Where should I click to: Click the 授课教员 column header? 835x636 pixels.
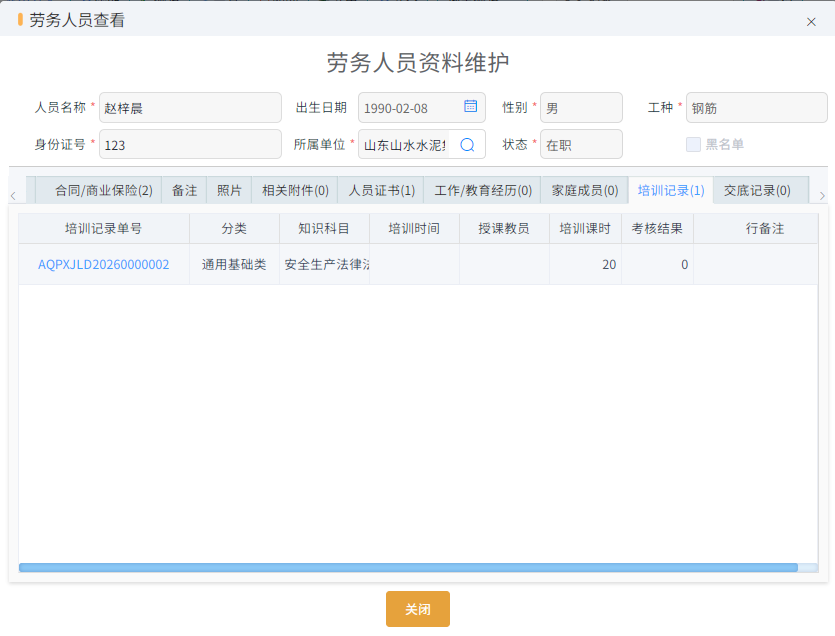point(504,229)
